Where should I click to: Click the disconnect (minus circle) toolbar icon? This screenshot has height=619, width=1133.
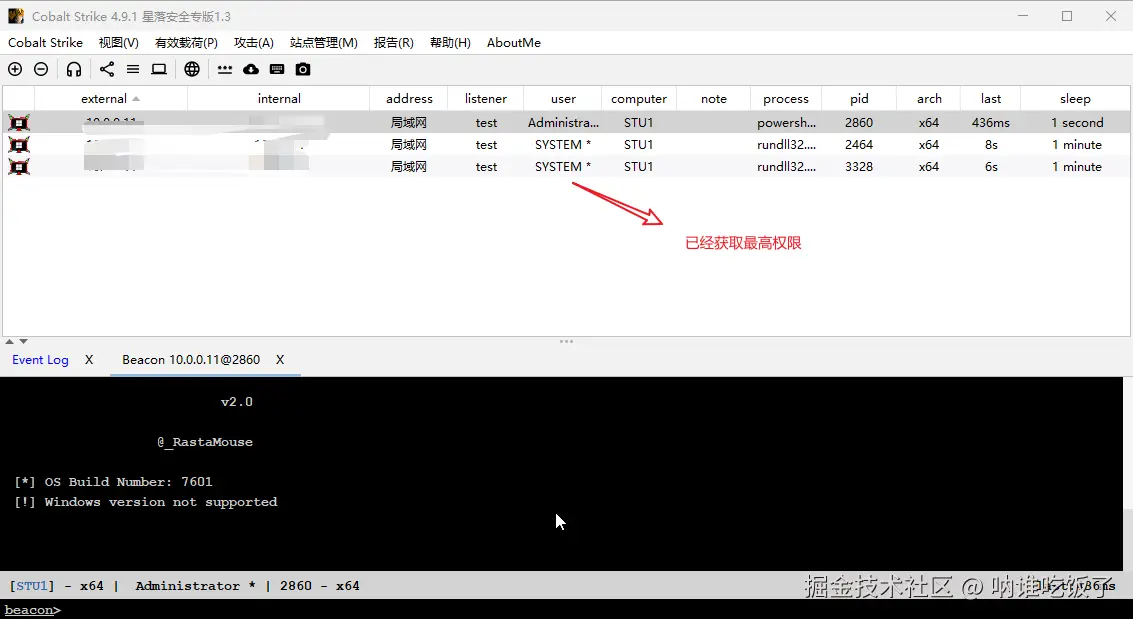coord(41,69)
